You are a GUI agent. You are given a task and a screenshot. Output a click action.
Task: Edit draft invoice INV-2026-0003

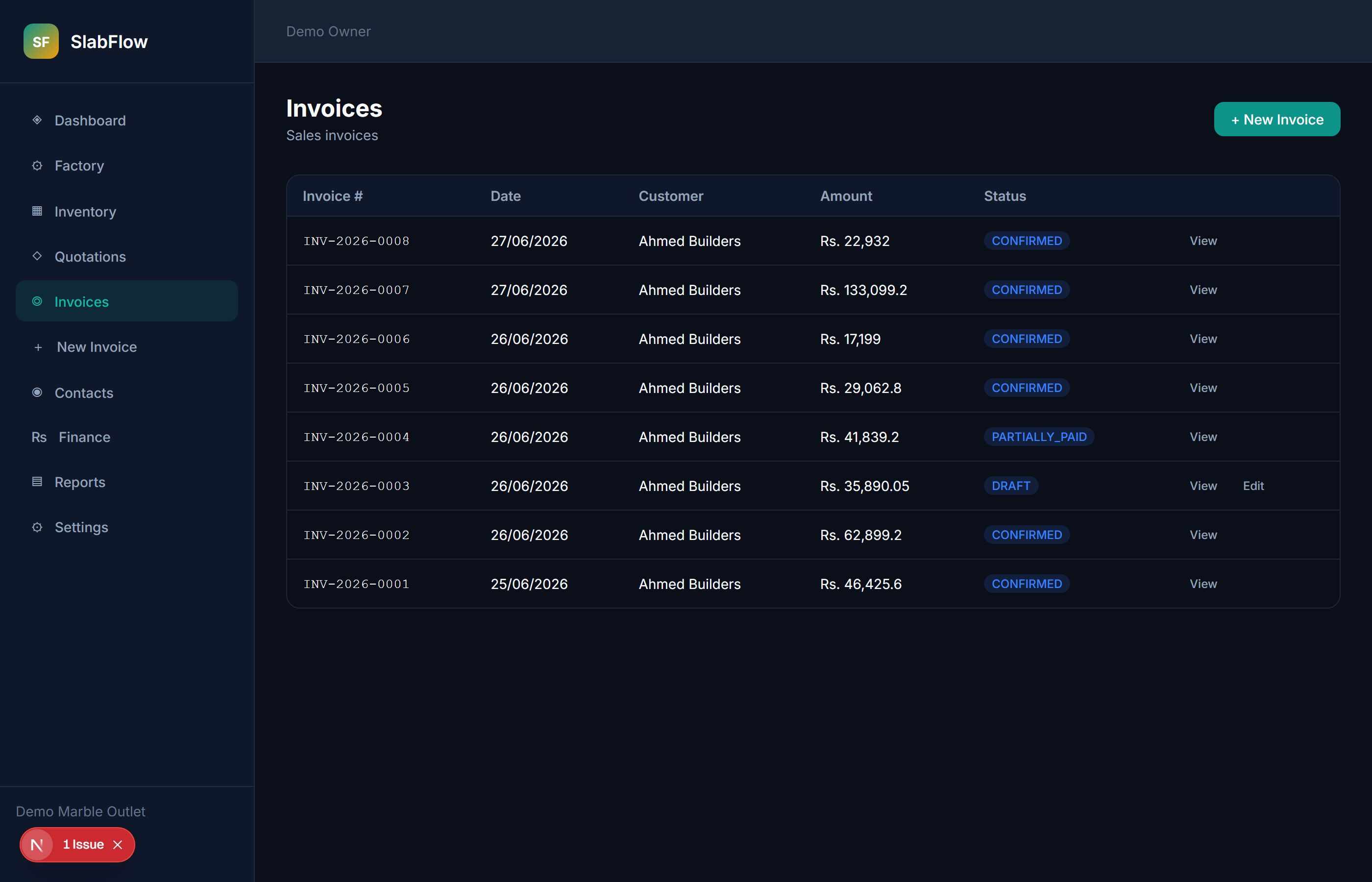click(x=1253, y=486)
